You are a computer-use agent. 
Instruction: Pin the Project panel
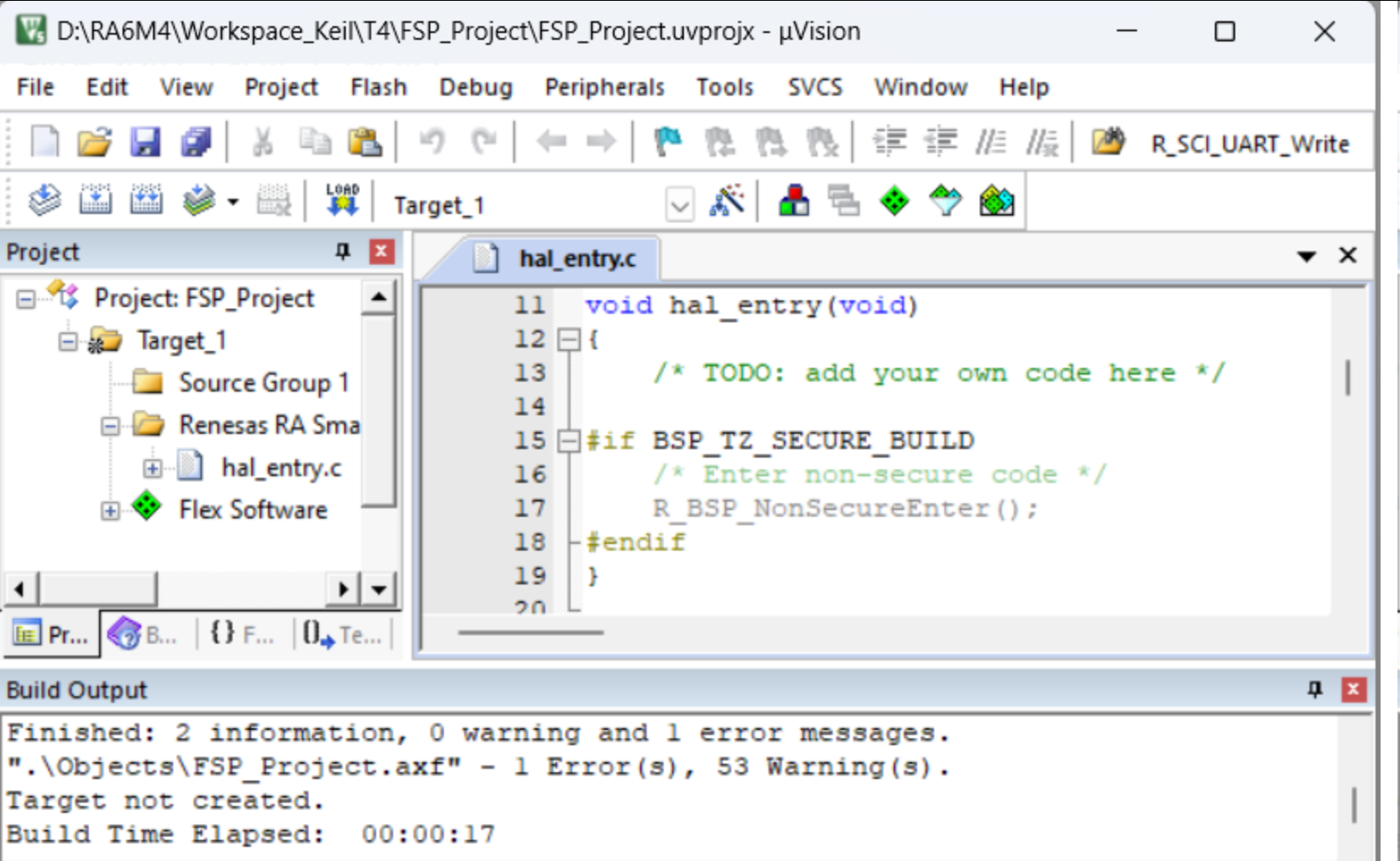pyautogui.click(x=342, y=251)
